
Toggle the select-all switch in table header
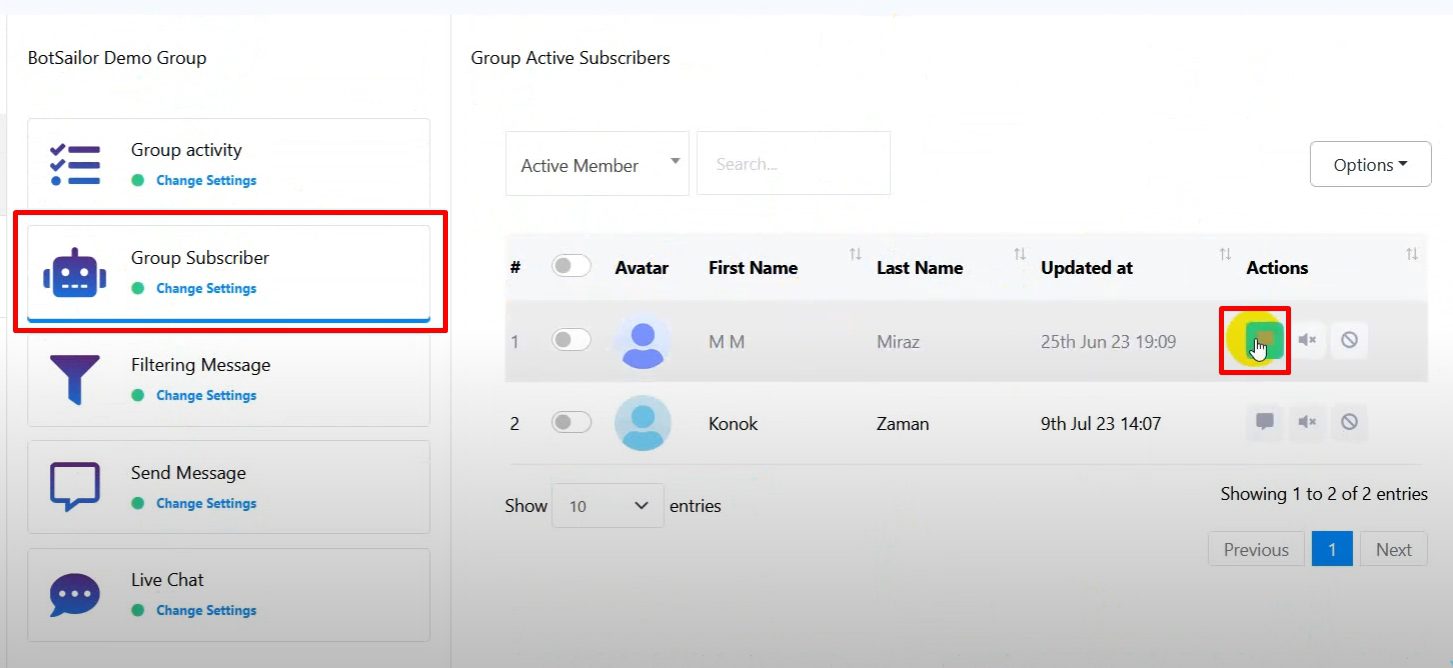pos(571,266)
